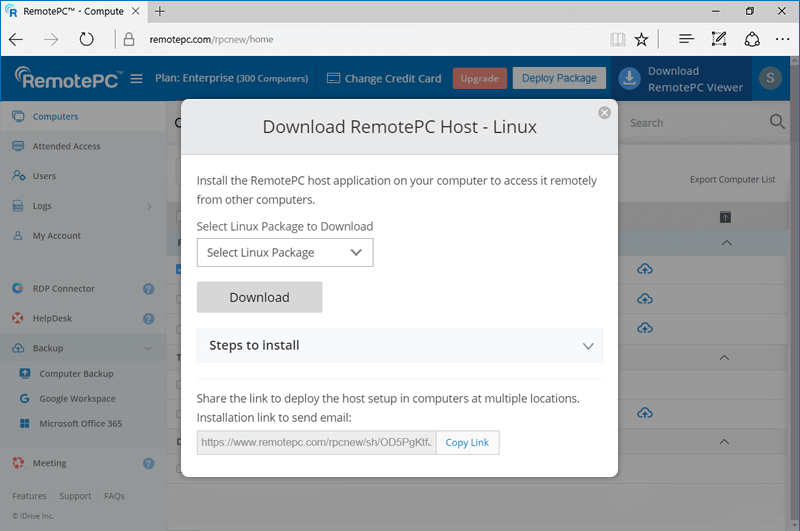This screenshot has width=800, height=531.
Task: Open Users in the sidebar
Action: point(44,176)
